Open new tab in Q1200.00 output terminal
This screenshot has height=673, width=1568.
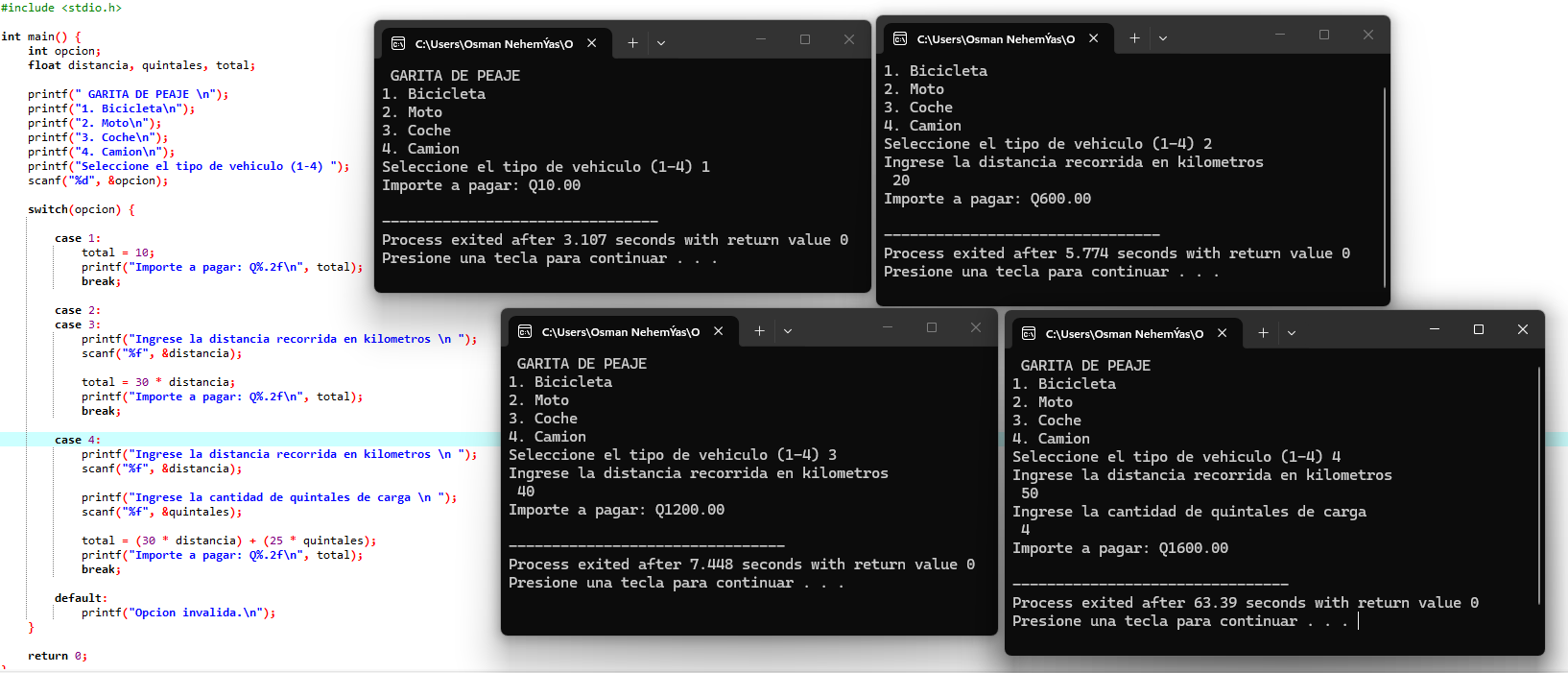click(x=759, y=331)
